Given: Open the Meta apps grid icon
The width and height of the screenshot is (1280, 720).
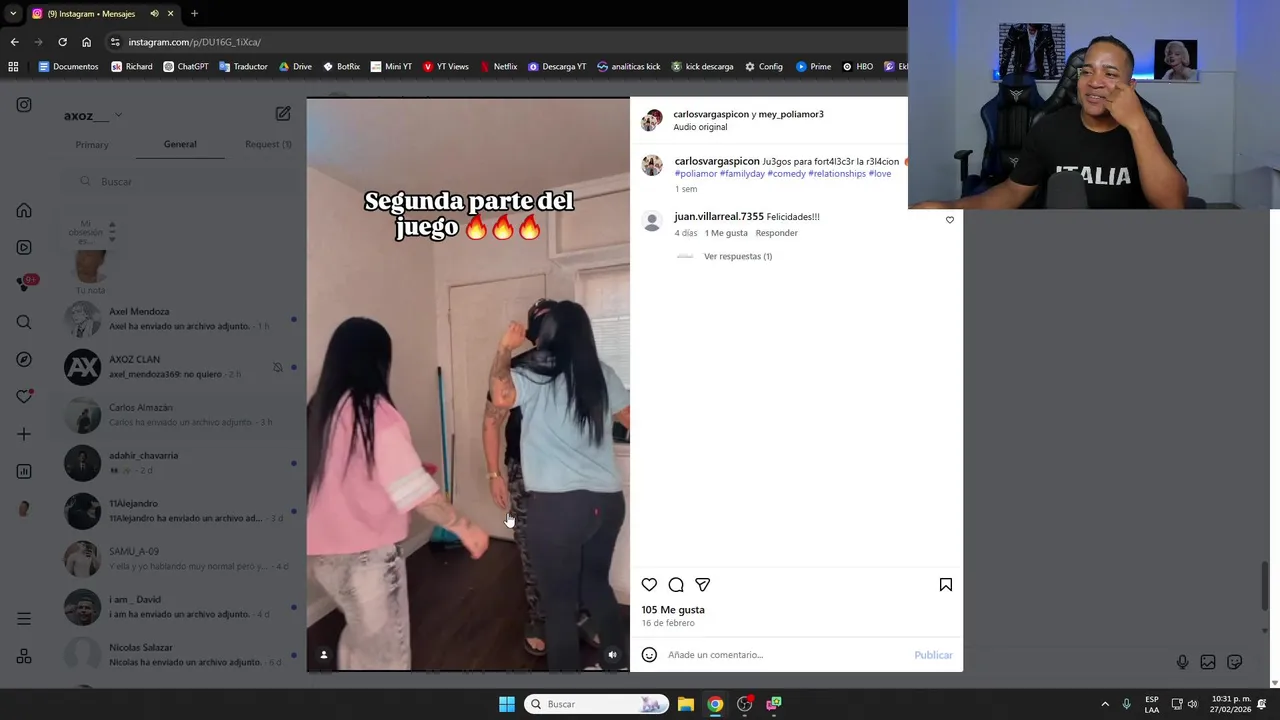Looking at the screenshot, I should [24, 657].
